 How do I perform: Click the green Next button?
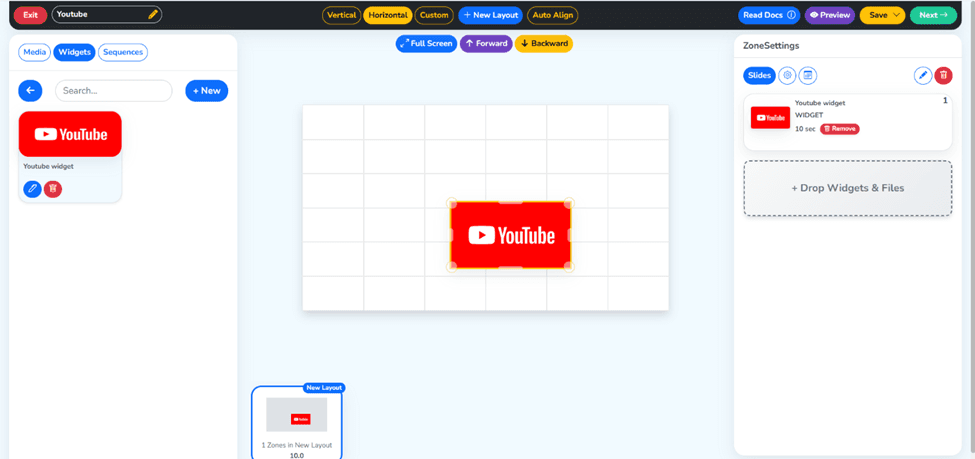pos(933,15)
